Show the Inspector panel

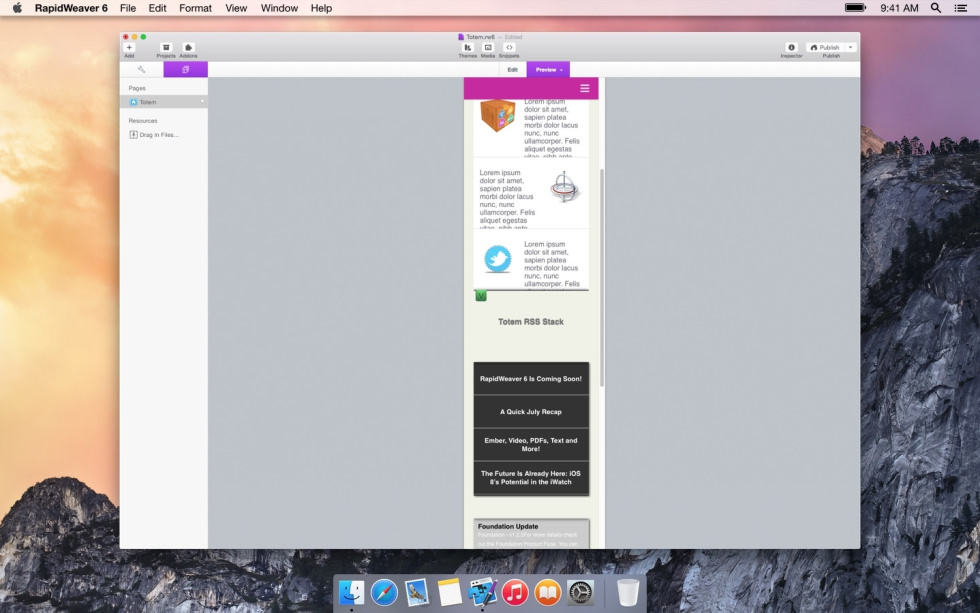pos(791,47)
